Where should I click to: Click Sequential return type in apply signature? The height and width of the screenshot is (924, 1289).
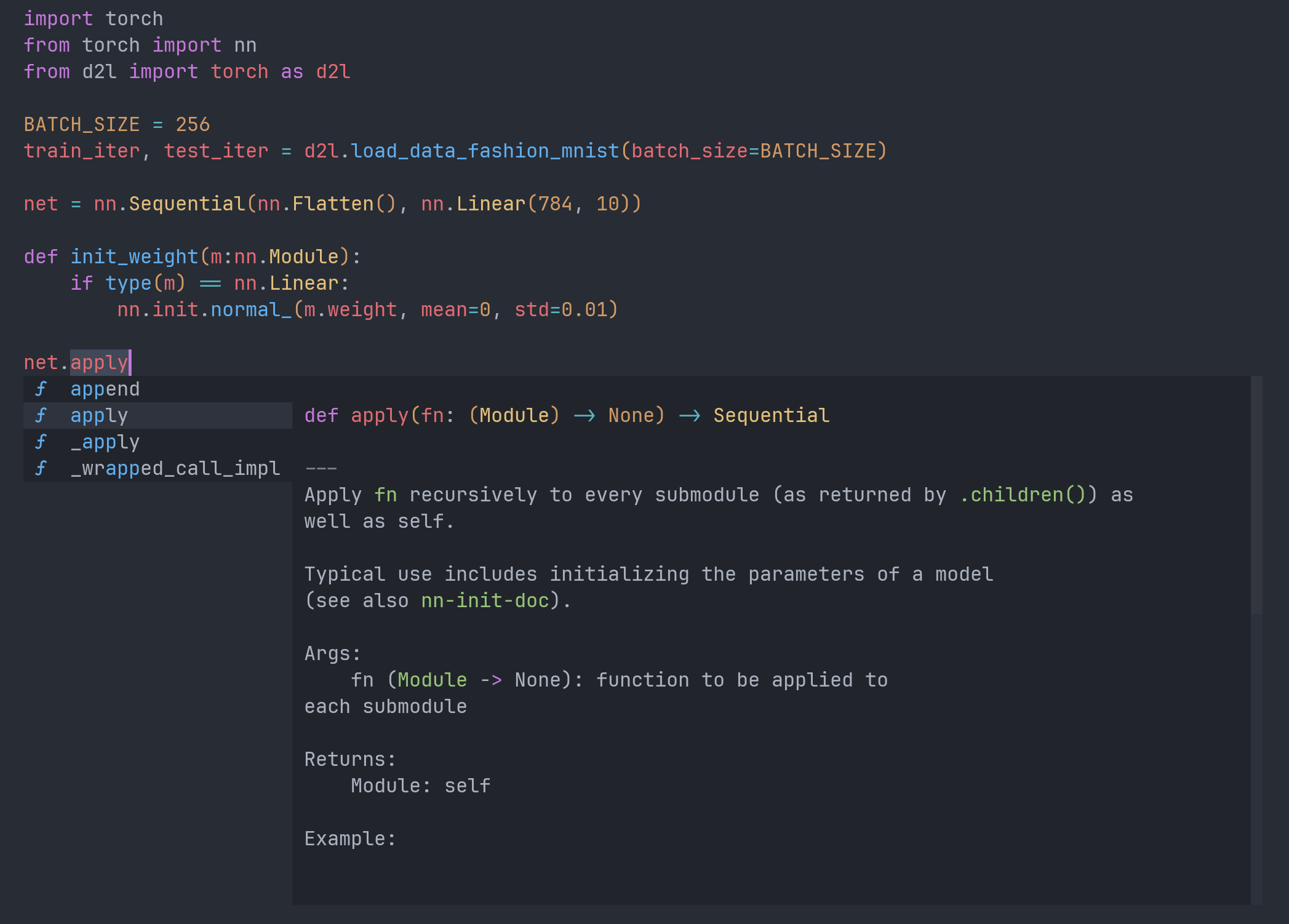(x=771, y=416)
